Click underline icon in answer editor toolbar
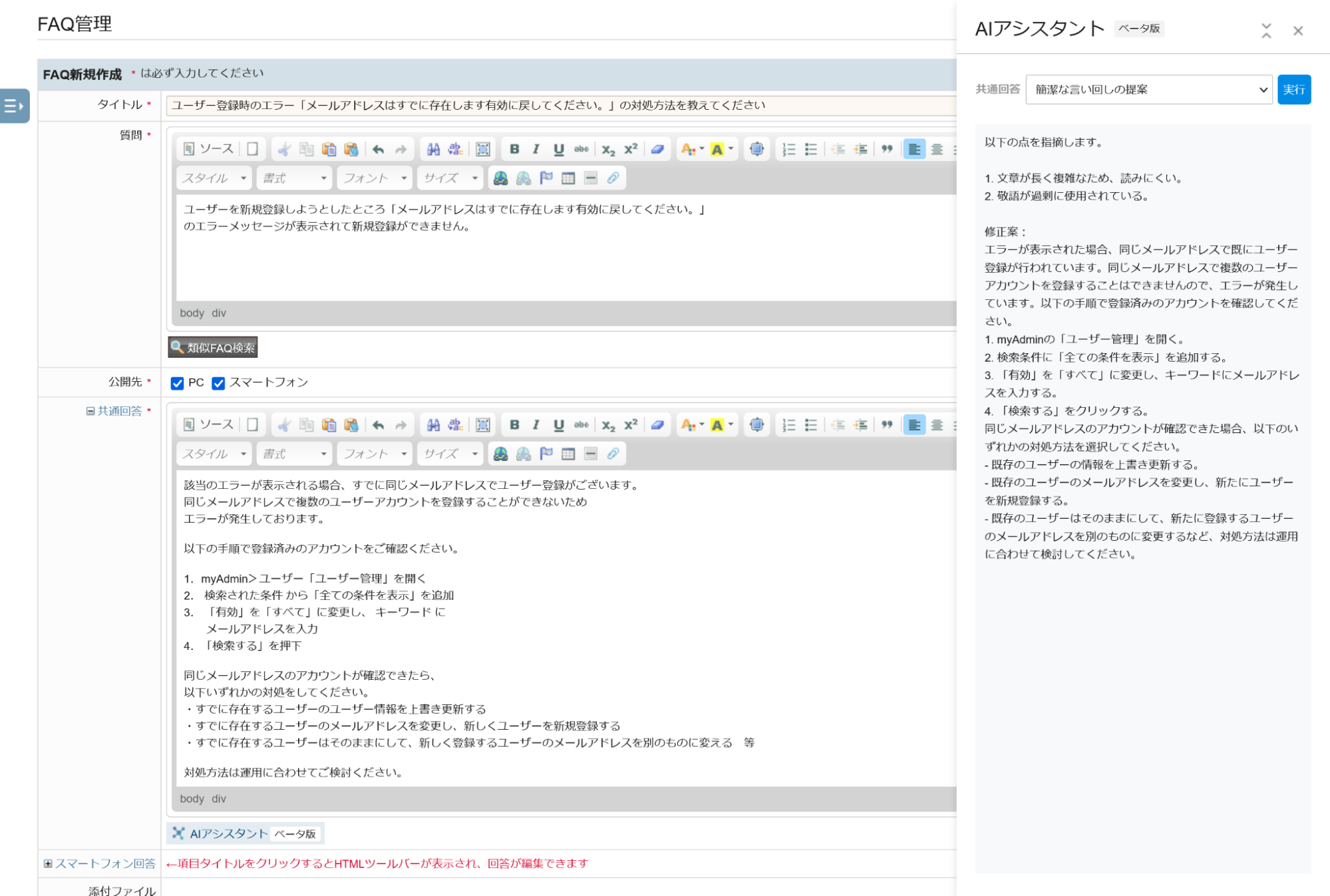This screenshot has width=1330, height=896. tap(559, 425)
